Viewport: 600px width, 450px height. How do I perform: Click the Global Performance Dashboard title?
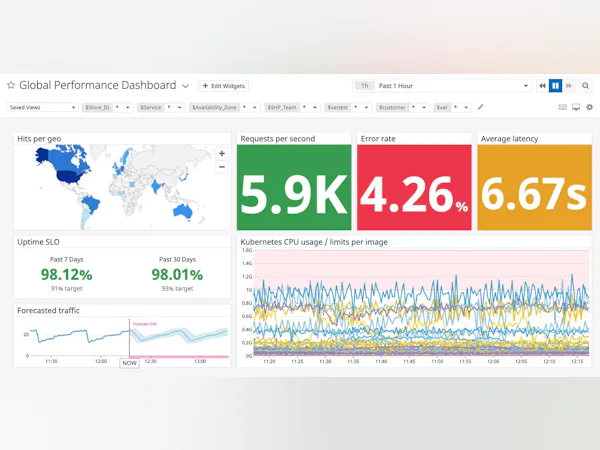98,85
